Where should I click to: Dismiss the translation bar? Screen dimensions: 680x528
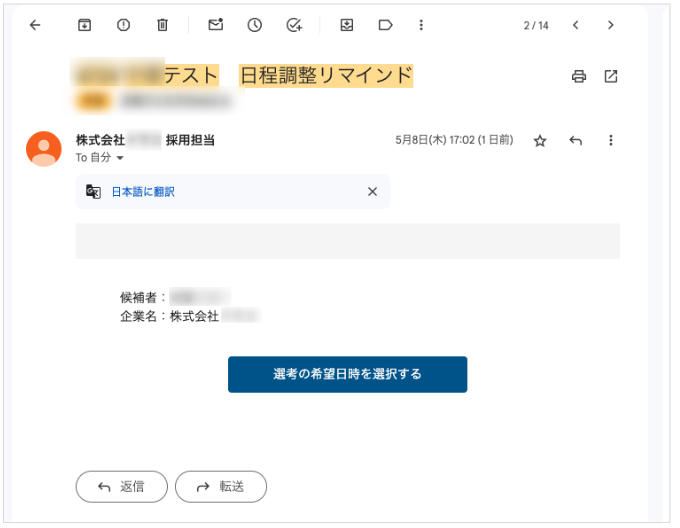click(x=372, y=192)
